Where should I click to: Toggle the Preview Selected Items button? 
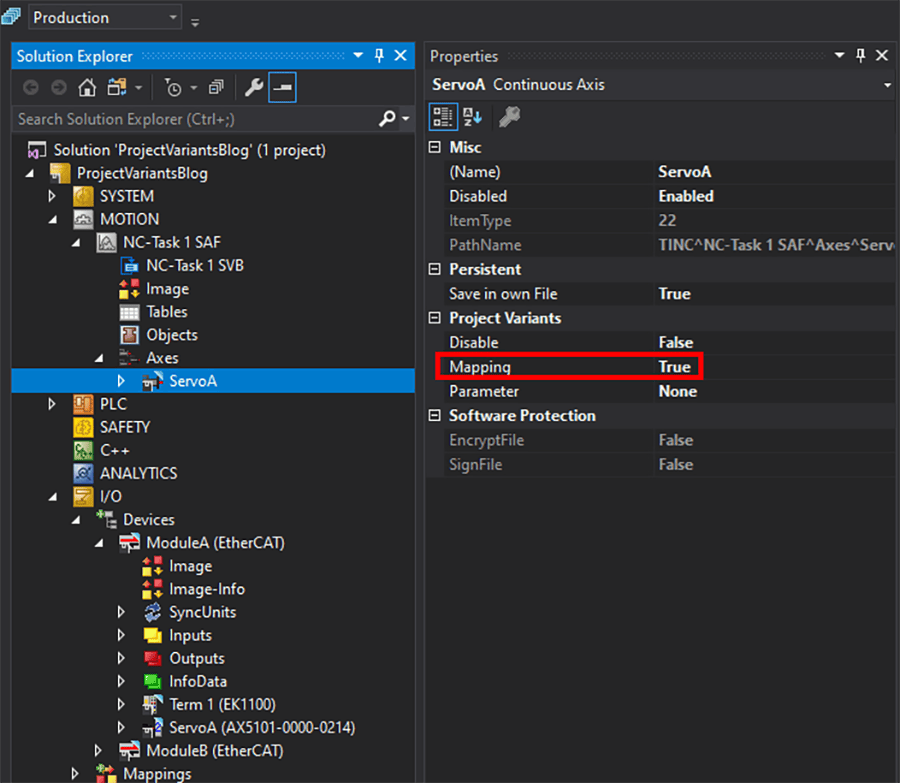282,87
